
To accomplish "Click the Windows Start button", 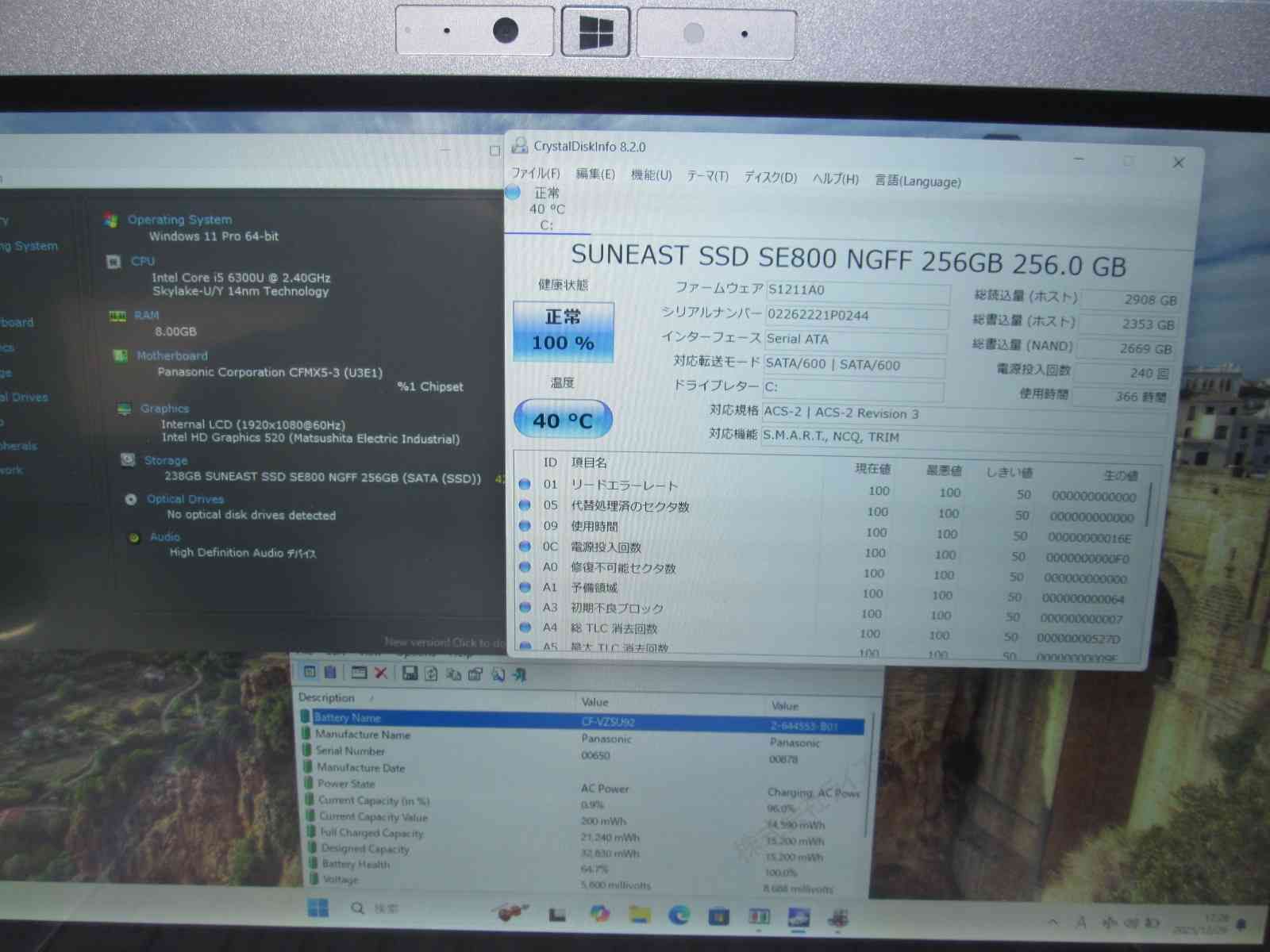I will pos(318,910).
